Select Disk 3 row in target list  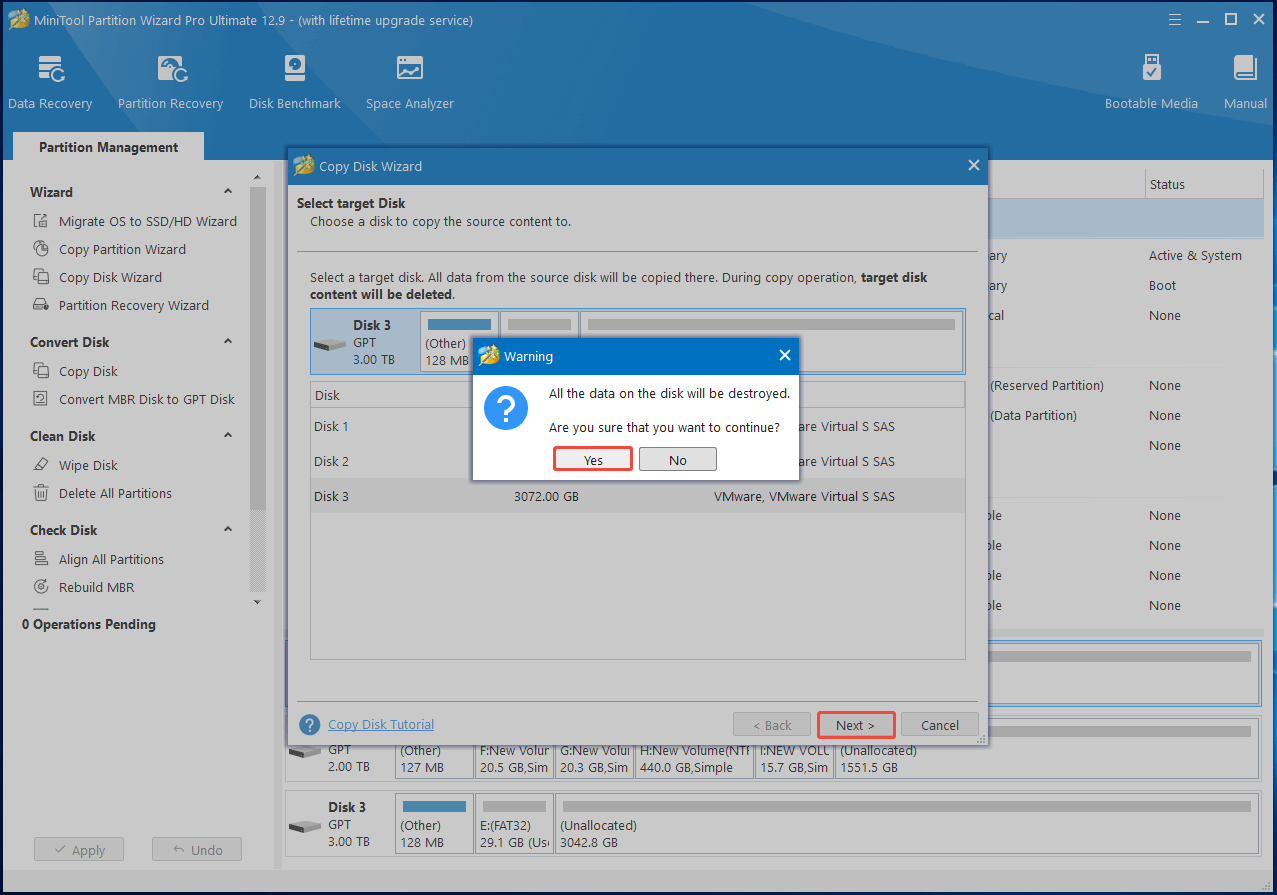[x=638, y=496]
